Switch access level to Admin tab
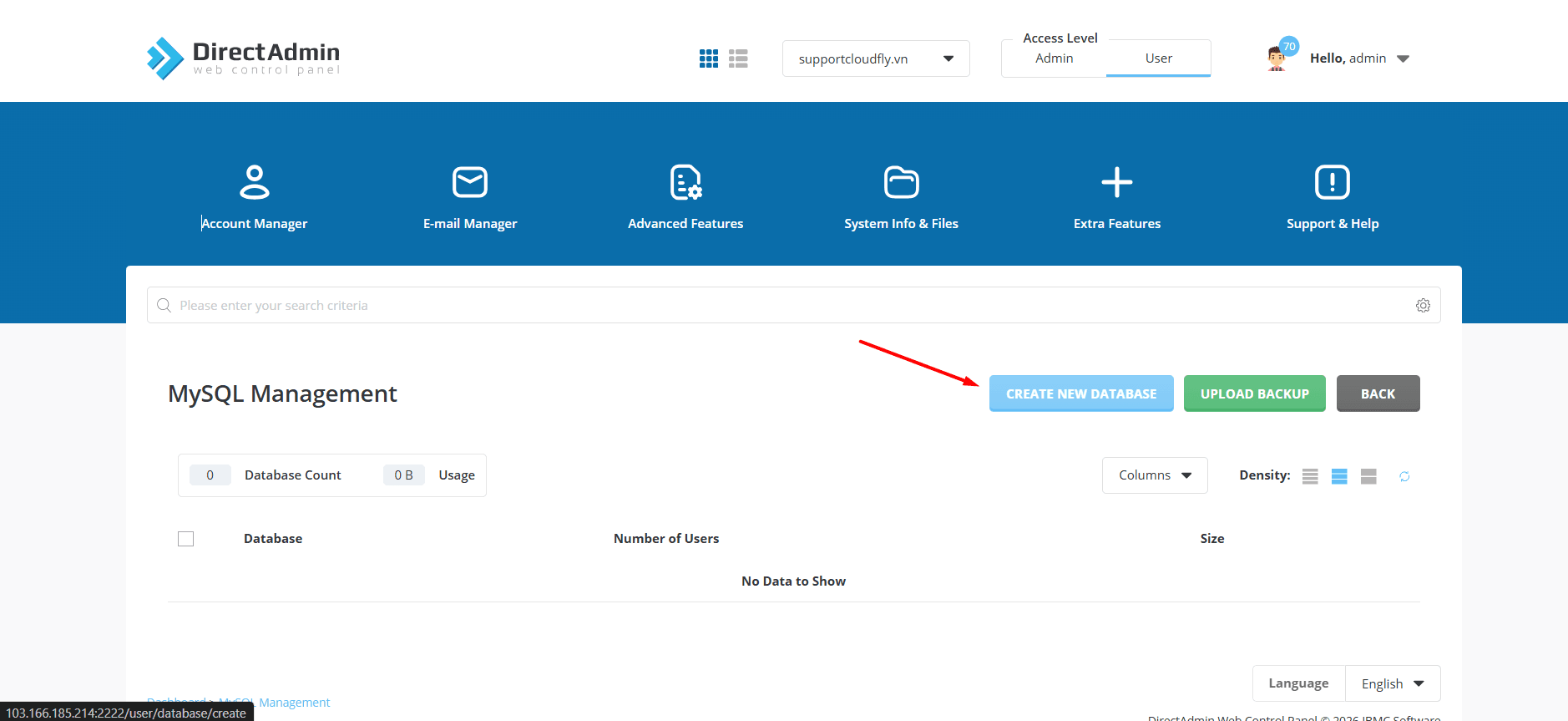 1054,58
